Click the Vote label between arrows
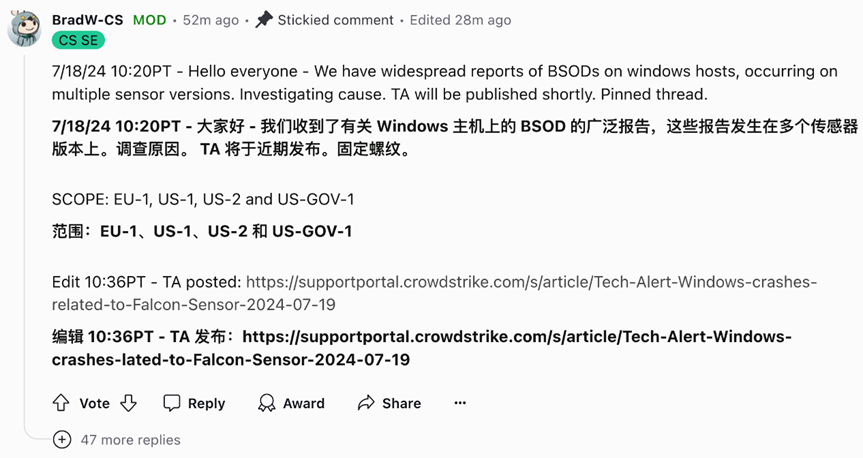 [94, 403]
